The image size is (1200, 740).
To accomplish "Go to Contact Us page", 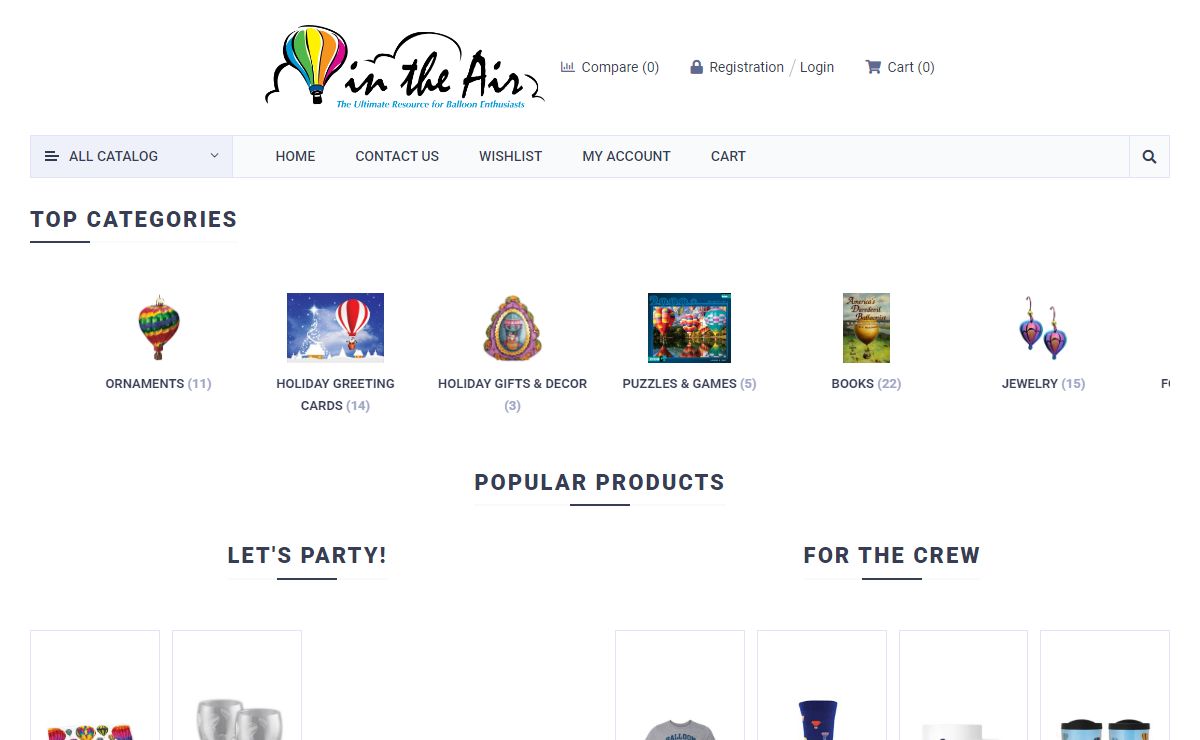I will click(397, 156).
